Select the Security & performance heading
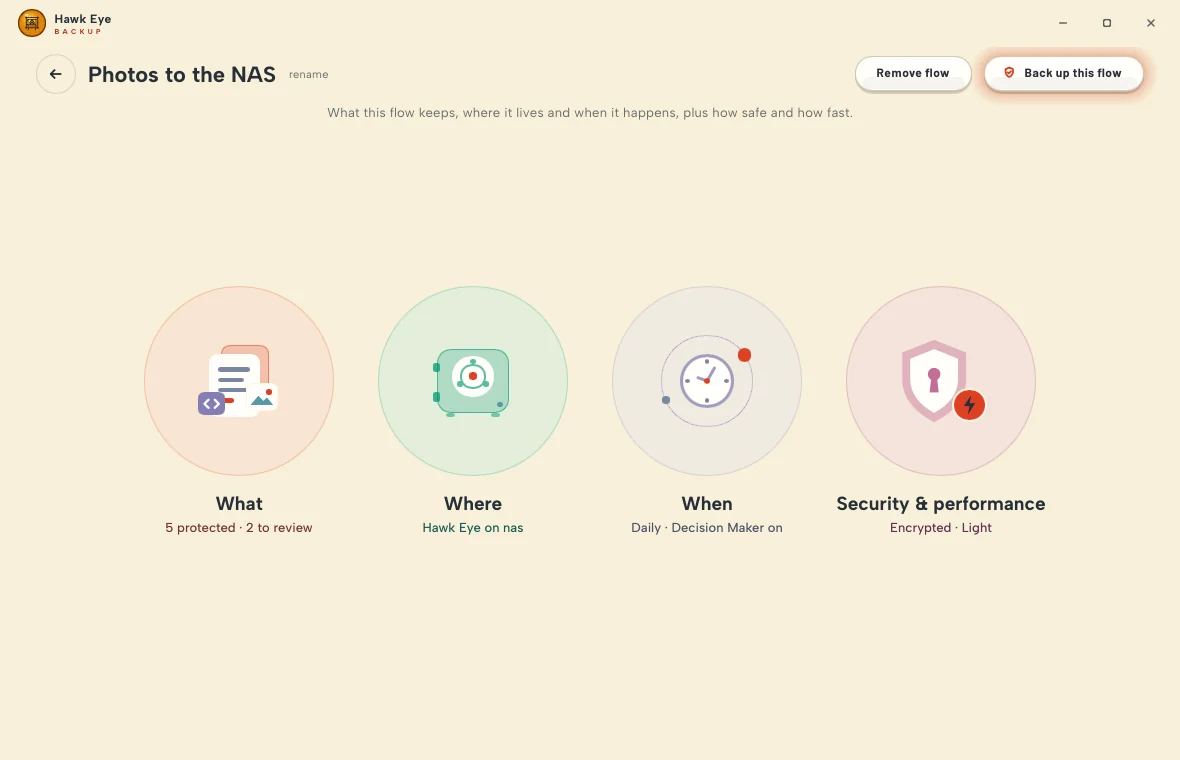The width and height of the screenshot is (1180, 760). (x=941, y=503)
